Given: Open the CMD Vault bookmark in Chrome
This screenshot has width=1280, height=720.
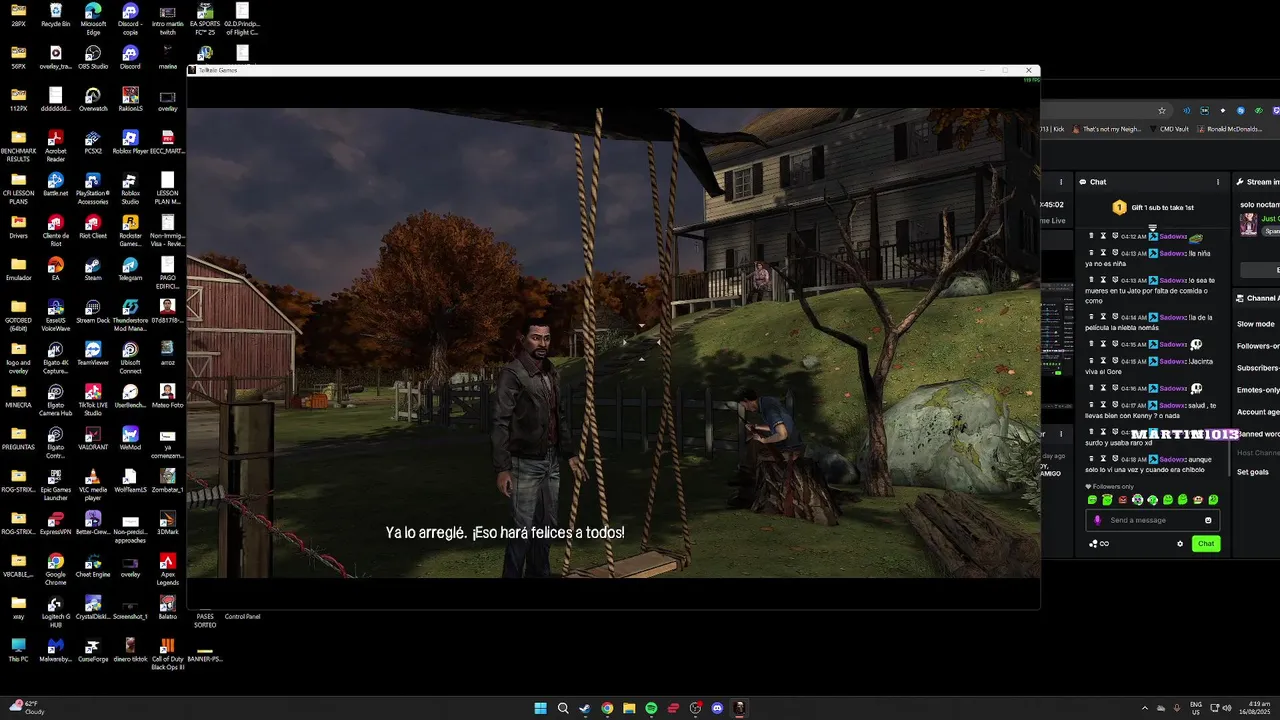Looking at the screenshot, I should pos(1169,129).
